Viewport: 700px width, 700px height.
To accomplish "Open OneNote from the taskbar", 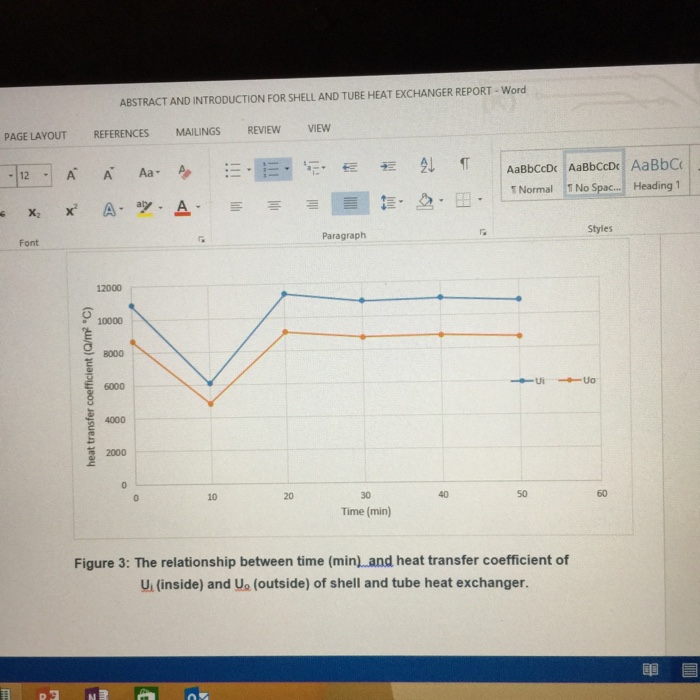I will tap(96, 694).
